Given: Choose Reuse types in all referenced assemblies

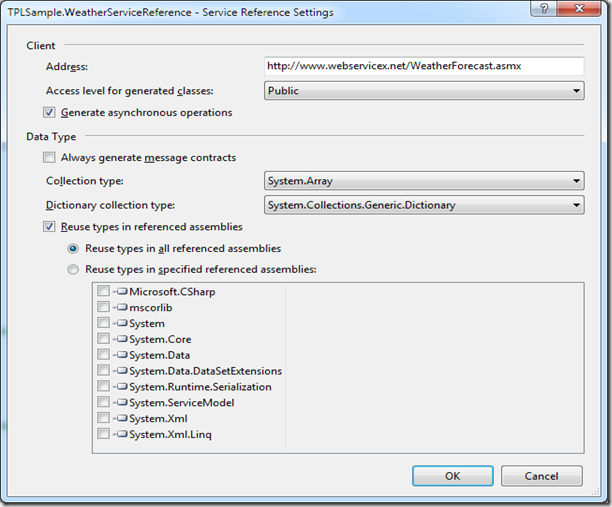Looking at the screenshot, I should (73, 248).
